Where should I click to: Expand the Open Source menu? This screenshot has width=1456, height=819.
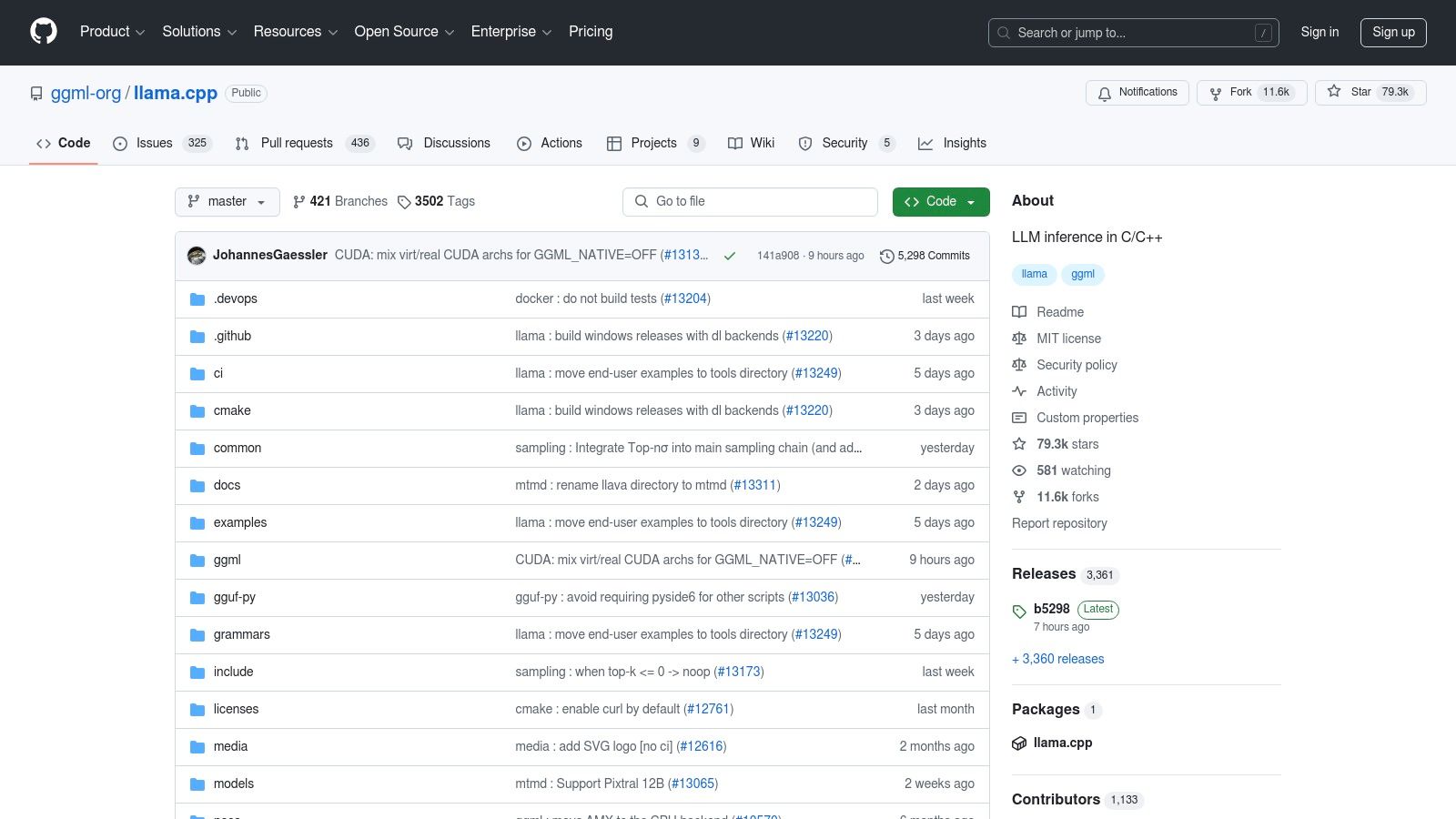pyautogui.click(x=404, y=32)
